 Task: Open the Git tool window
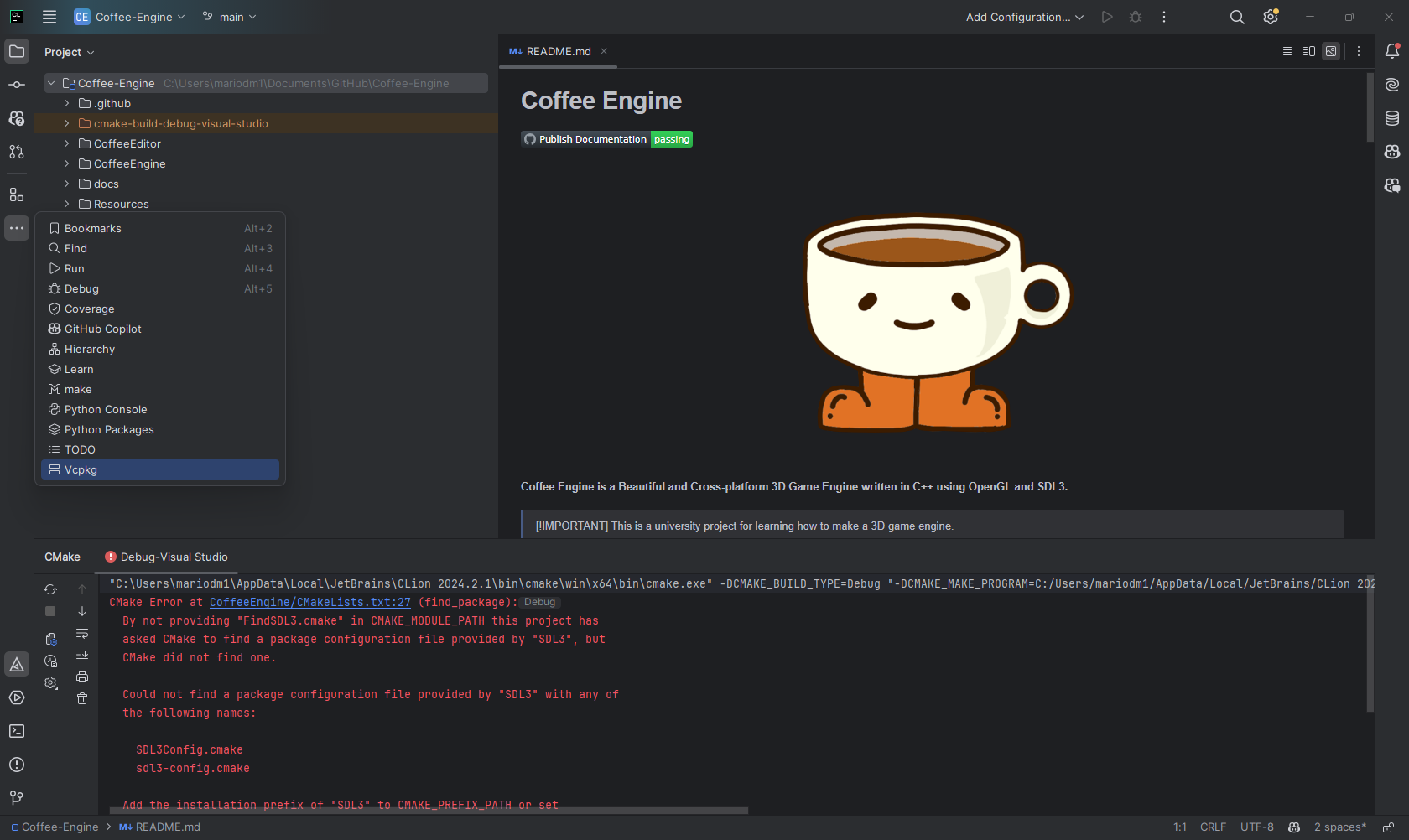[17, 798]
